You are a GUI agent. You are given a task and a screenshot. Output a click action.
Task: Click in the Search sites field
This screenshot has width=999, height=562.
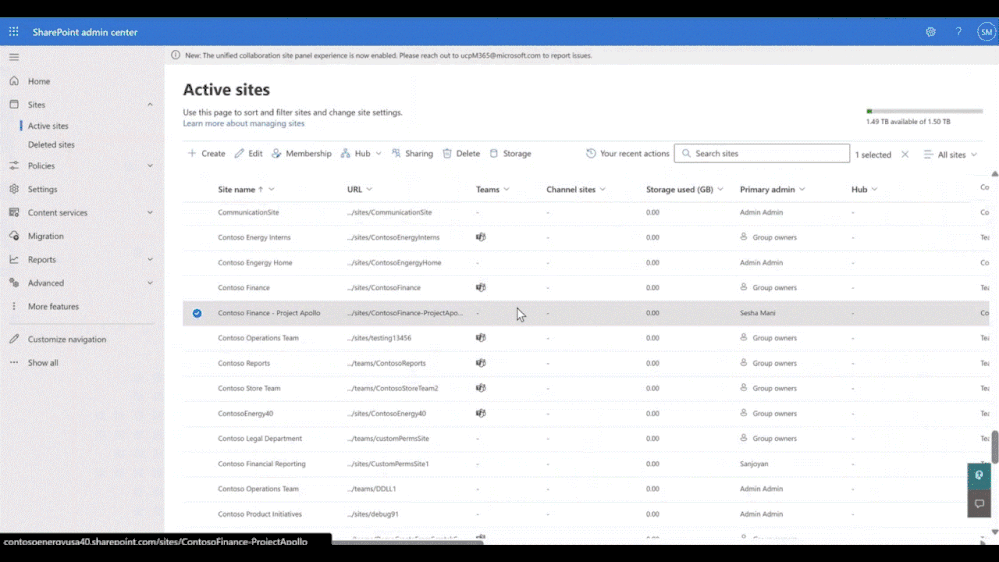(762, 154)
